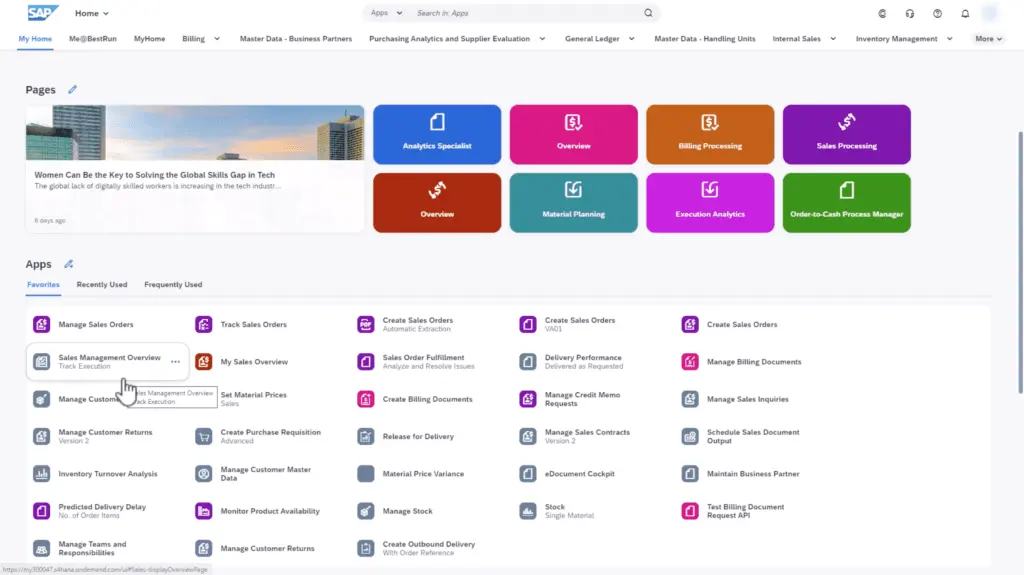Open Manage Teams and Responsibilities icon
The height and width of the screenshot is (575, 1024).
41,548
